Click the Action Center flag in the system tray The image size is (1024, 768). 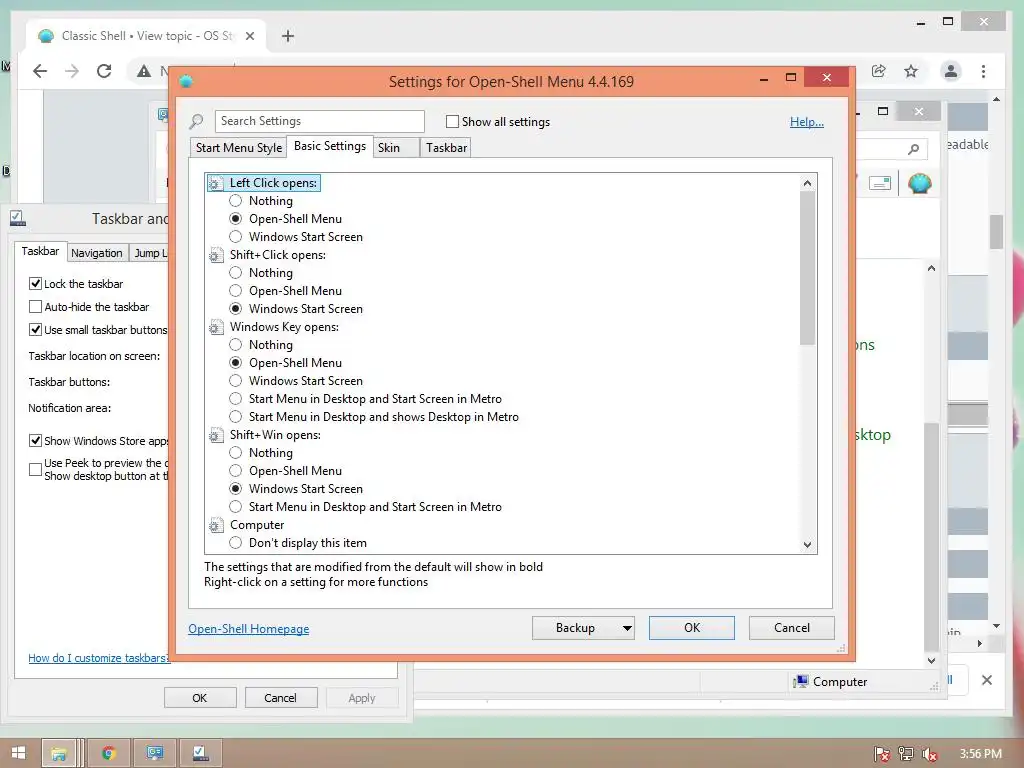point(881,754)
